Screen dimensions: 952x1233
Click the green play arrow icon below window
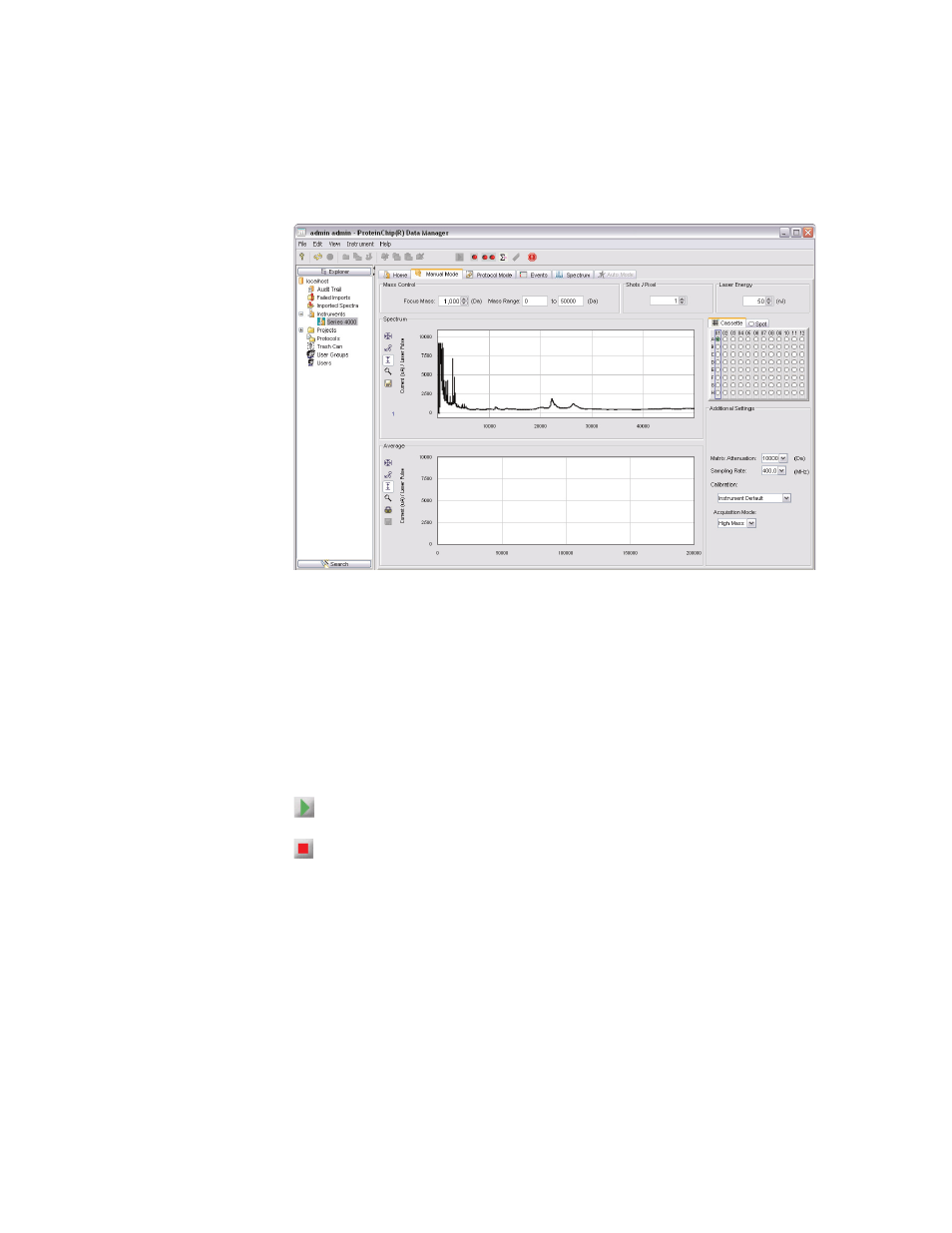[x=304, y=807]
